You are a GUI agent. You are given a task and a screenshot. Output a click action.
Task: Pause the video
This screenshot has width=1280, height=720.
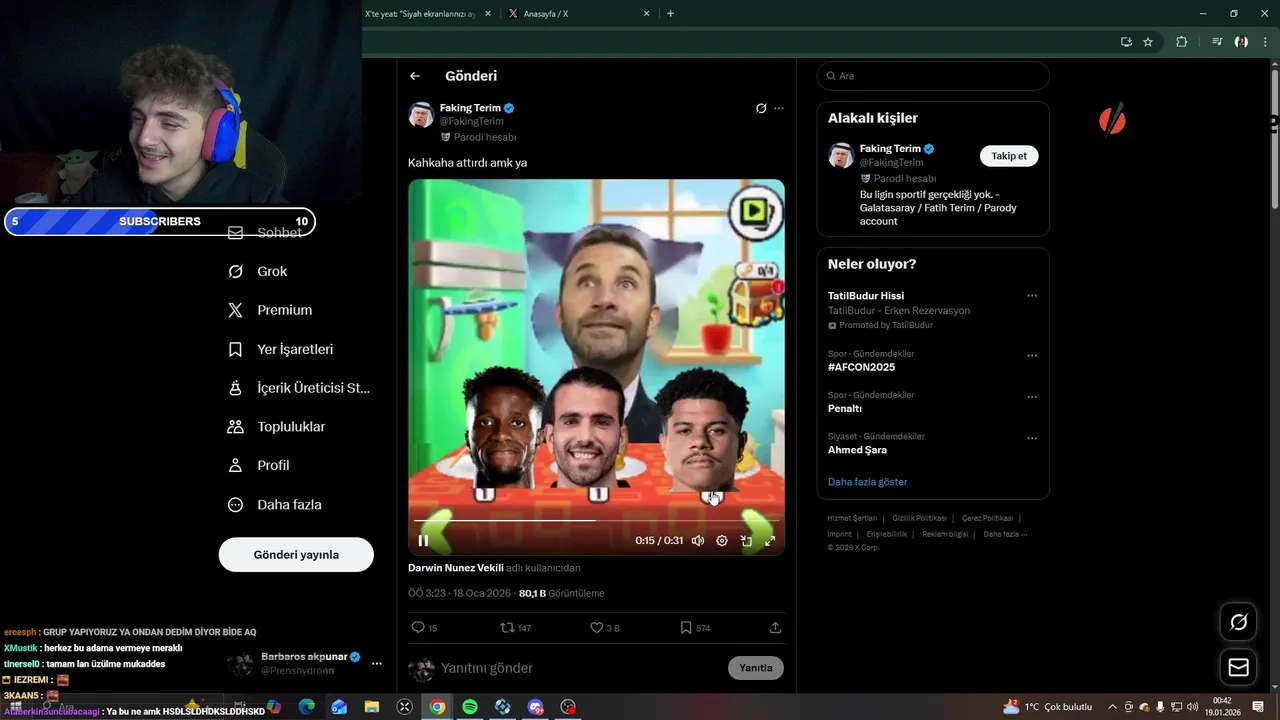tap(423, 541)
